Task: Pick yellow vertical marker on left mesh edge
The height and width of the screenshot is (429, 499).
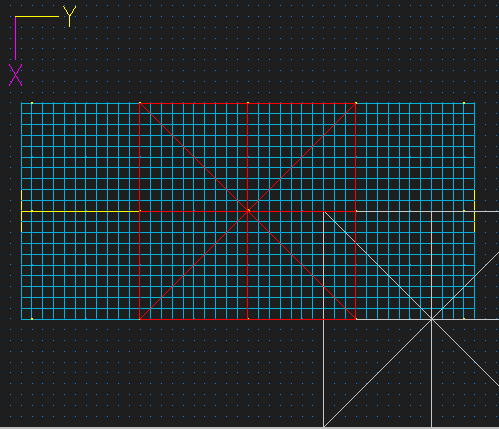Action: pos(21,211)
